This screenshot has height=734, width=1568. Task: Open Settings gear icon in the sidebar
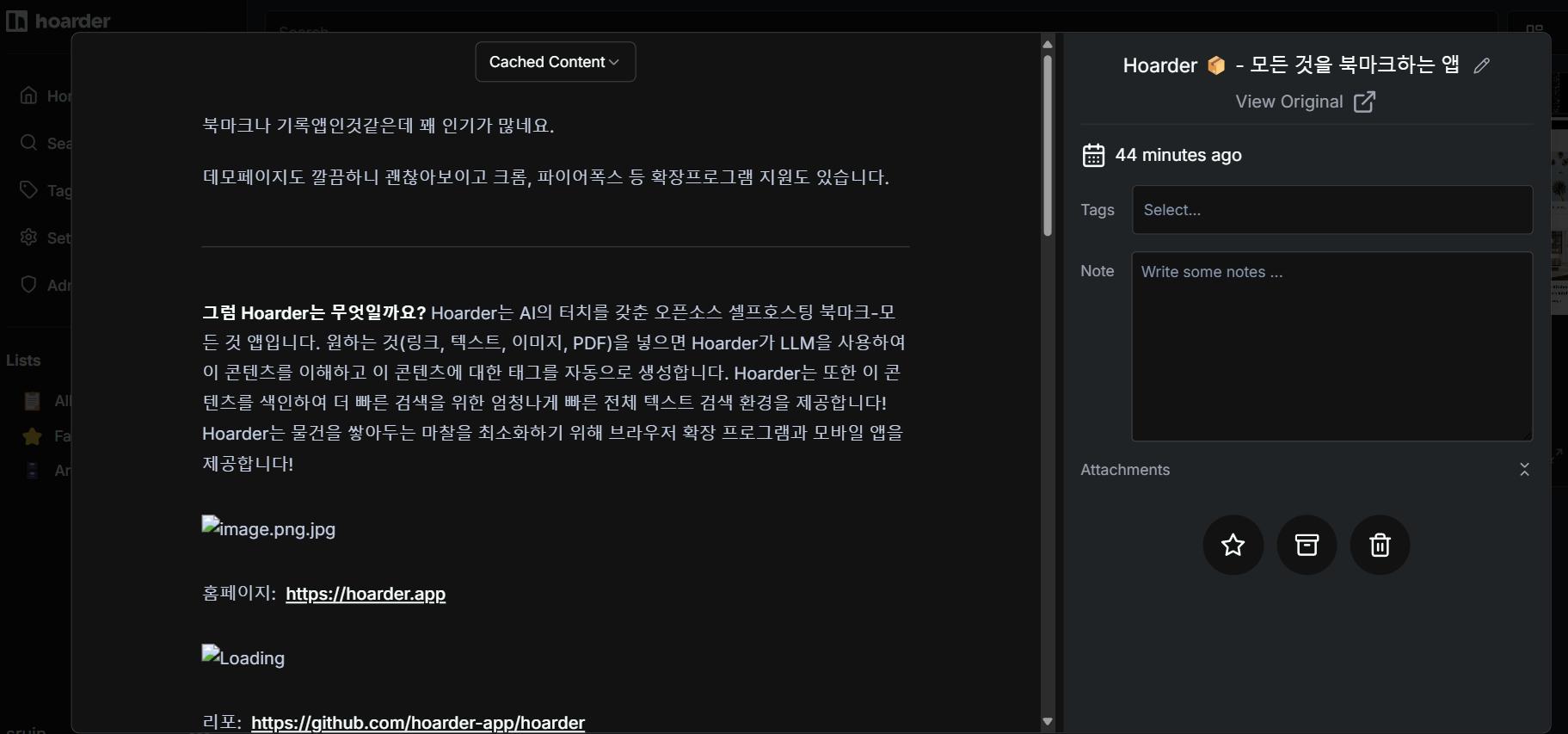[x=29, y=237]
